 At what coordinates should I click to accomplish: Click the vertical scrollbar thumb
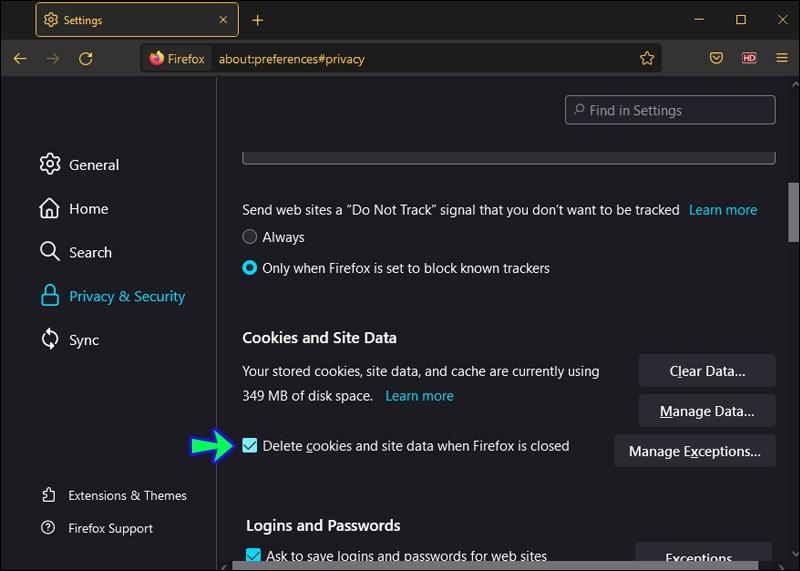(793, 212)
